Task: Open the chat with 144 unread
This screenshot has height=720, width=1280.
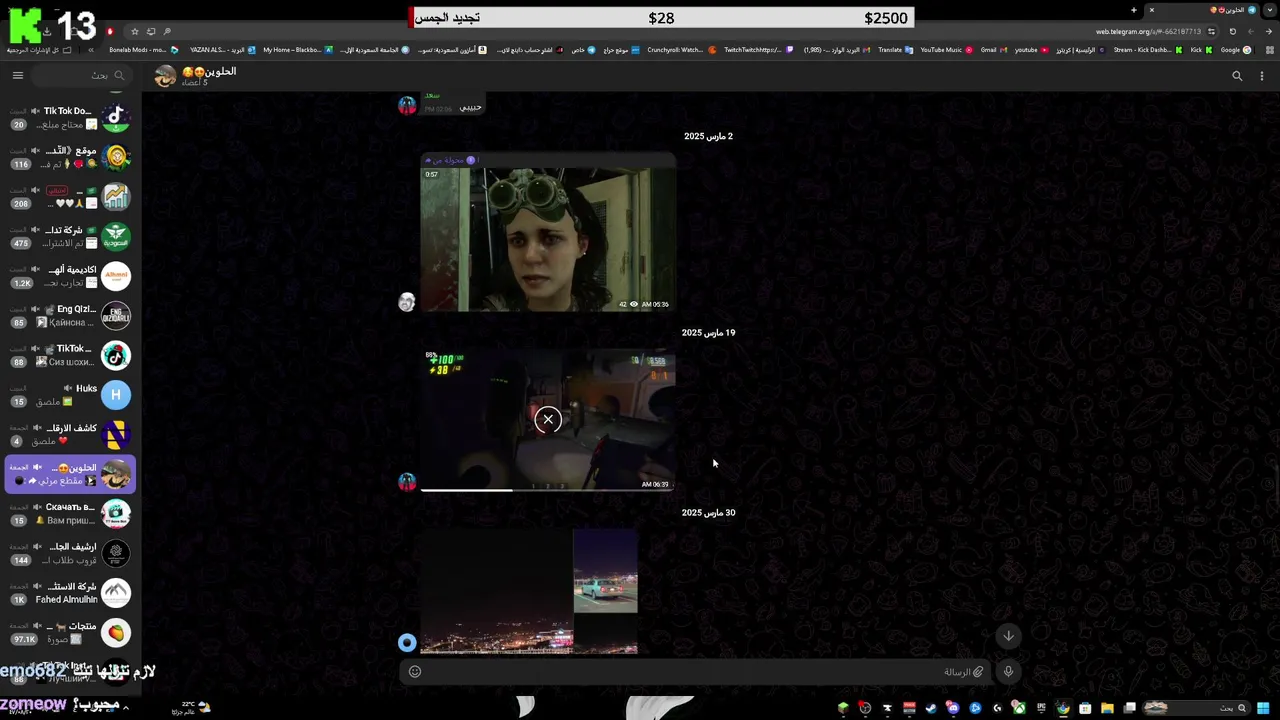Action: click(x=70, y=553)
